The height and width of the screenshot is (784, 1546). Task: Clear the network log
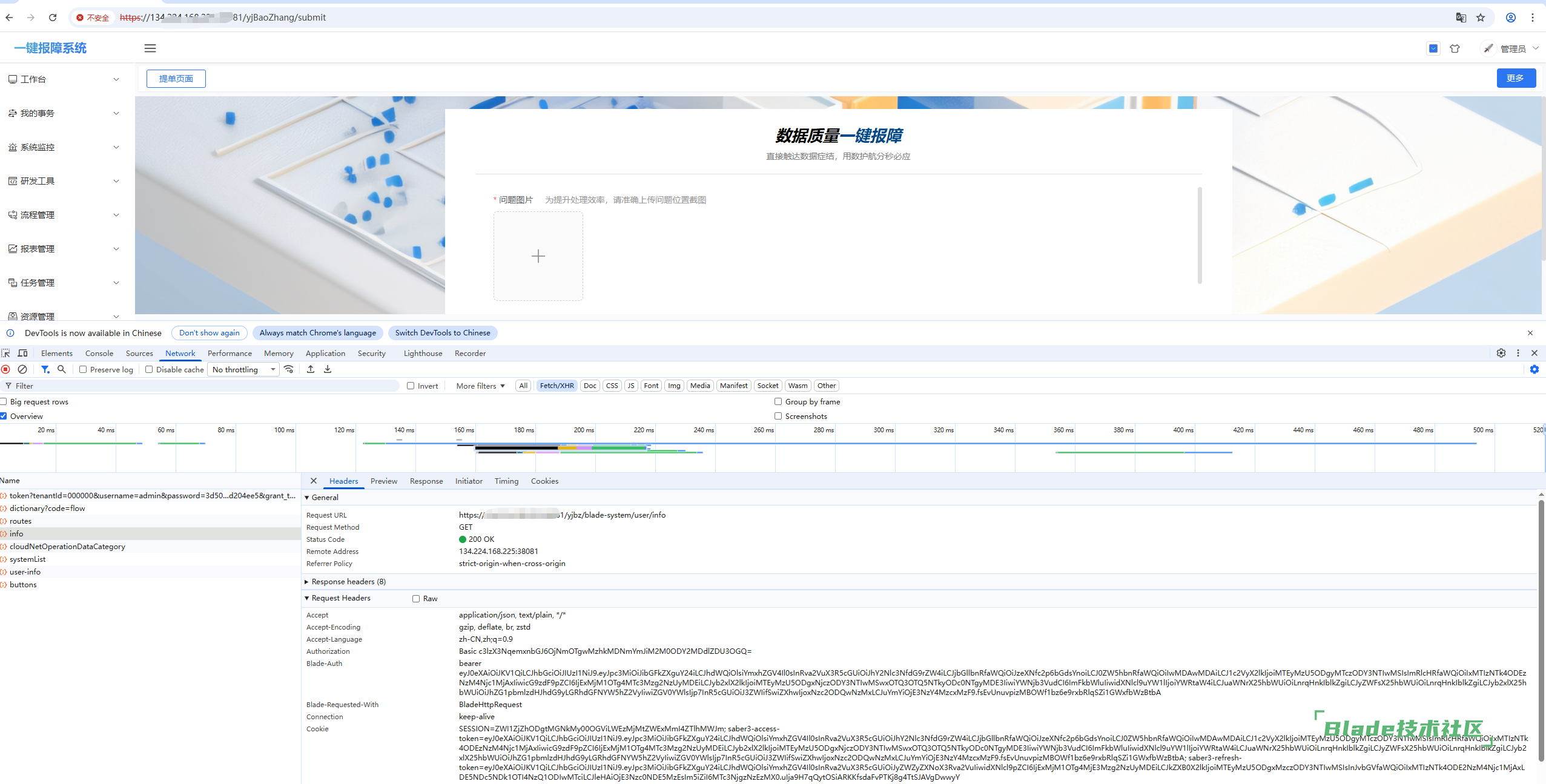point(22,369)
